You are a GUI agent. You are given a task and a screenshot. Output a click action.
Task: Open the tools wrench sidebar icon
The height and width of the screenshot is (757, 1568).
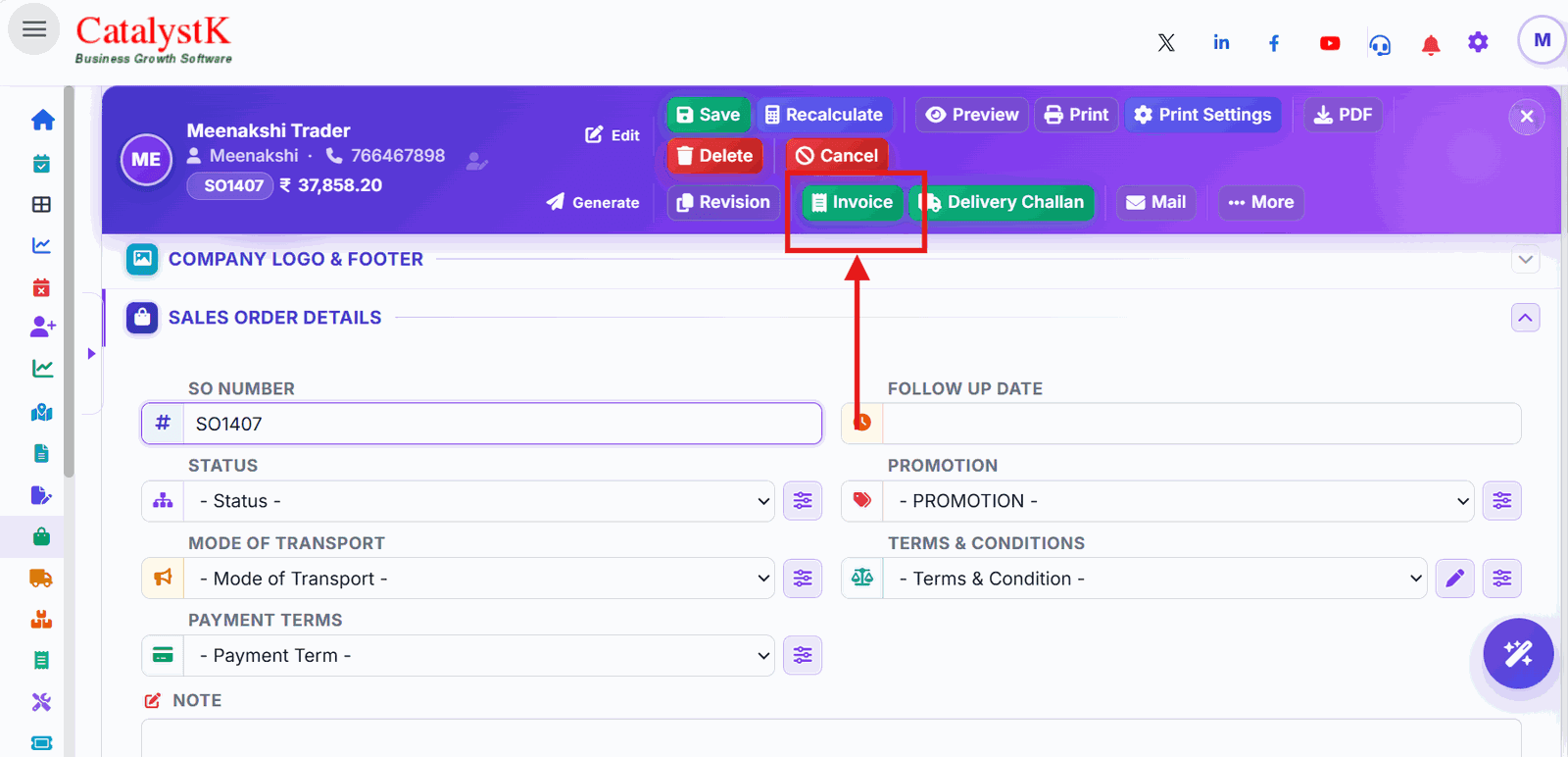pyautogui.click(x=41, y=701)
